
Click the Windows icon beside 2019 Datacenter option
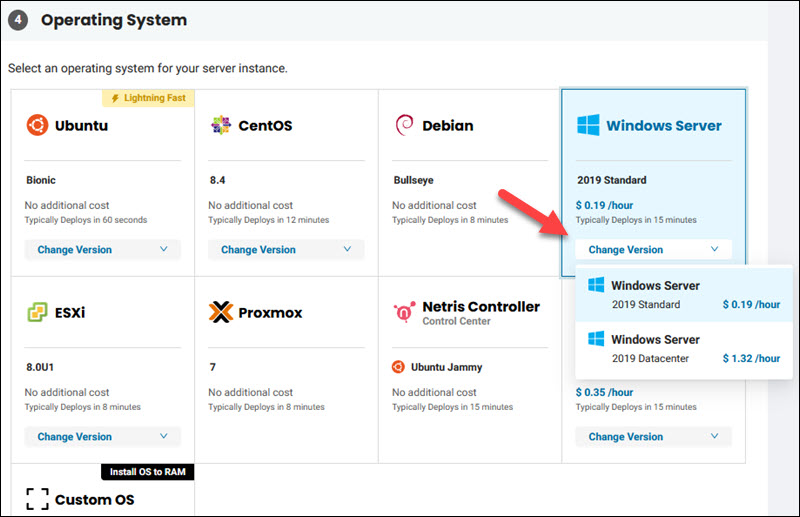[x=596, y=339]
